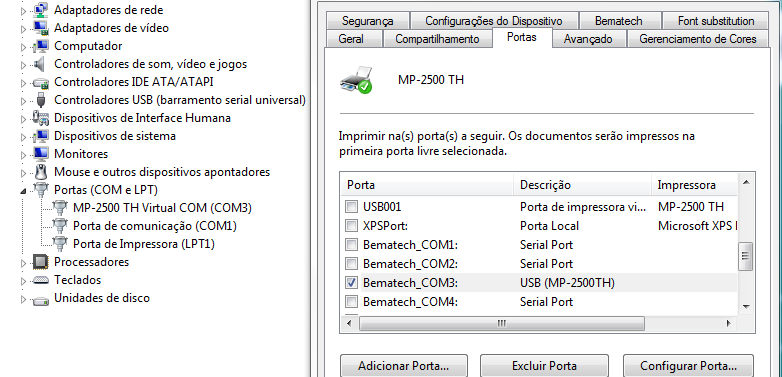Click the Adaptadores de vídeo icon
The width and height of the screenshot is (782, 377).
point(40,28)
